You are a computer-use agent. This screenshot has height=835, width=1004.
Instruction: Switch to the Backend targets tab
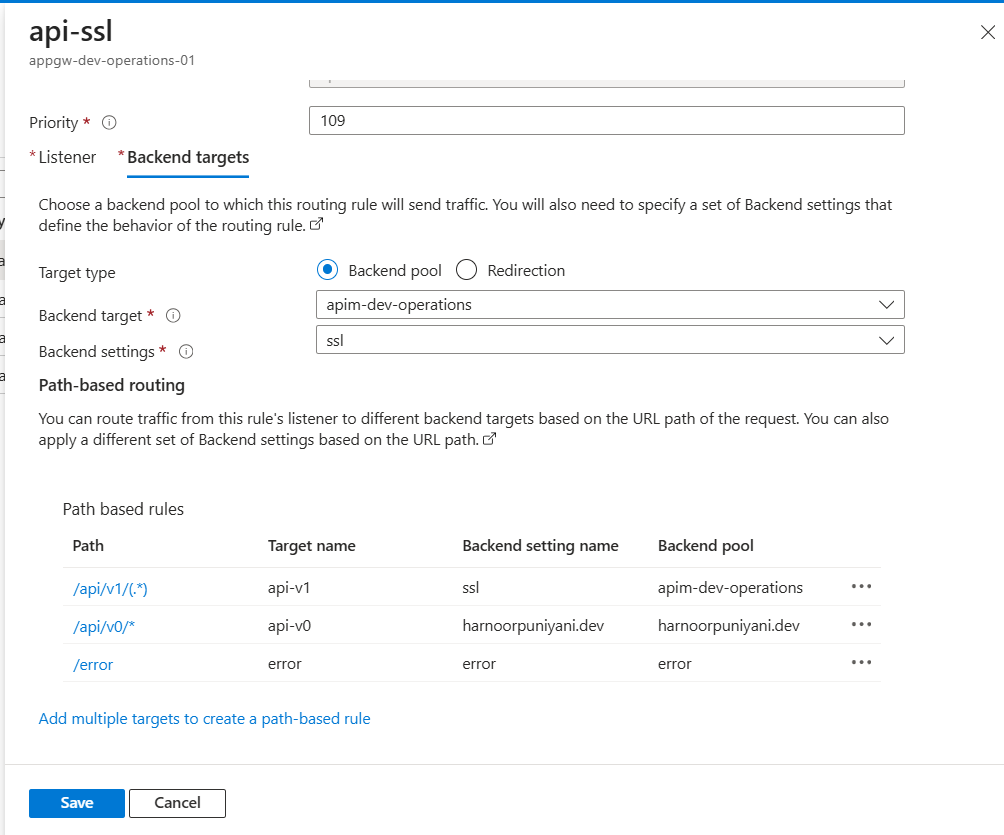188,157
